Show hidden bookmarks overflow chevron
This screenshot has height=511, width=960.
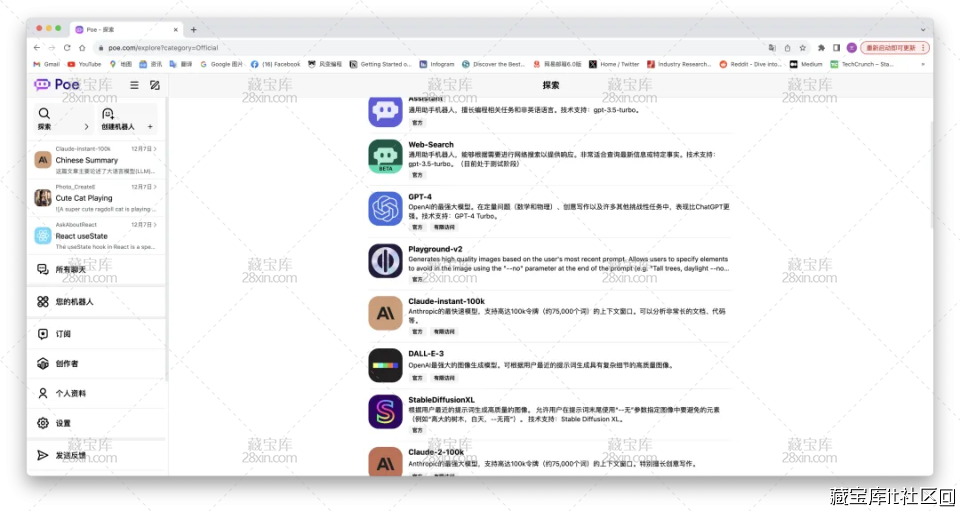(x=925, y=64)
